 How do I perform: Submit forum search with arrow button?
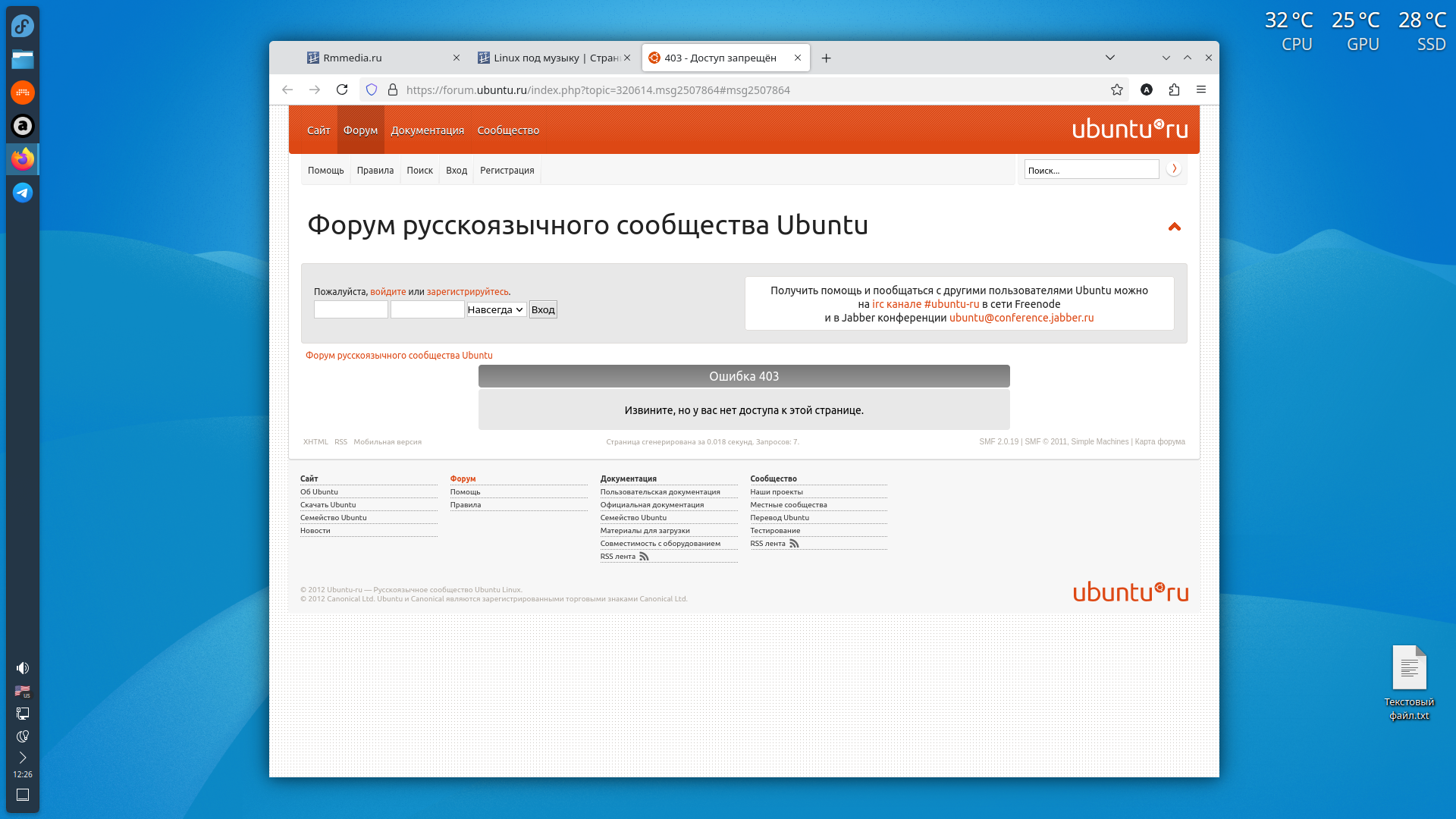pos(1174,169)
